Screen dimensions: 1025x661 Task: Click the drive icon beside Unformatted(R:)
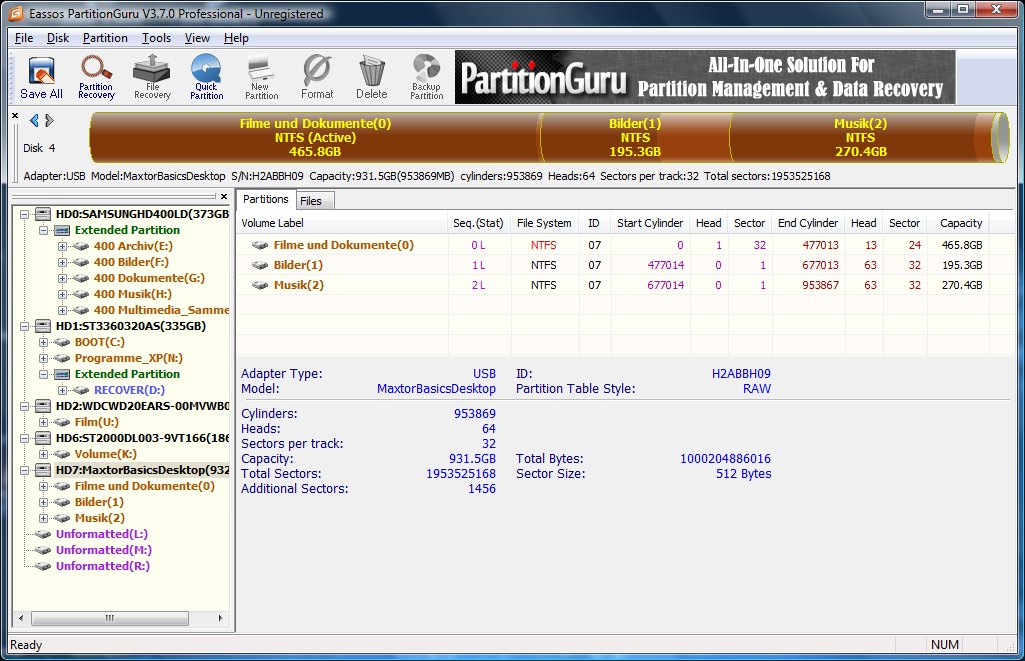pyautogui.click(x=43, y=566)
